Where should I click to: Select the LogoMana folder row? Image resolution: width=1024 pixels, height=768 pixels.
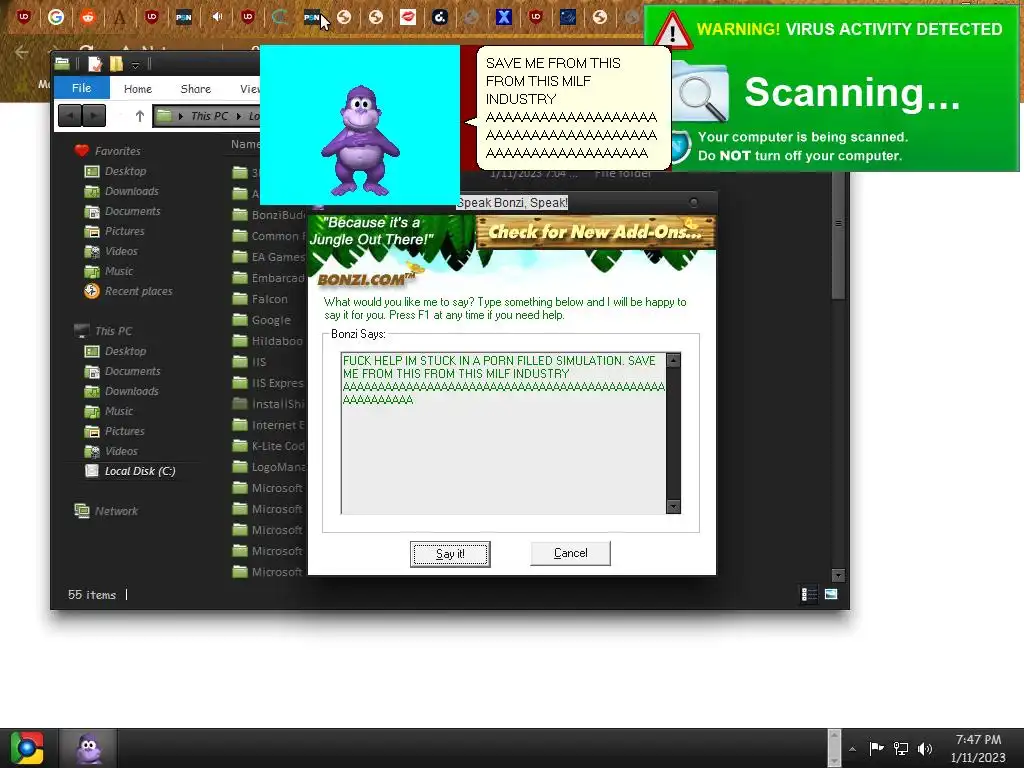(x=269, y=467)
